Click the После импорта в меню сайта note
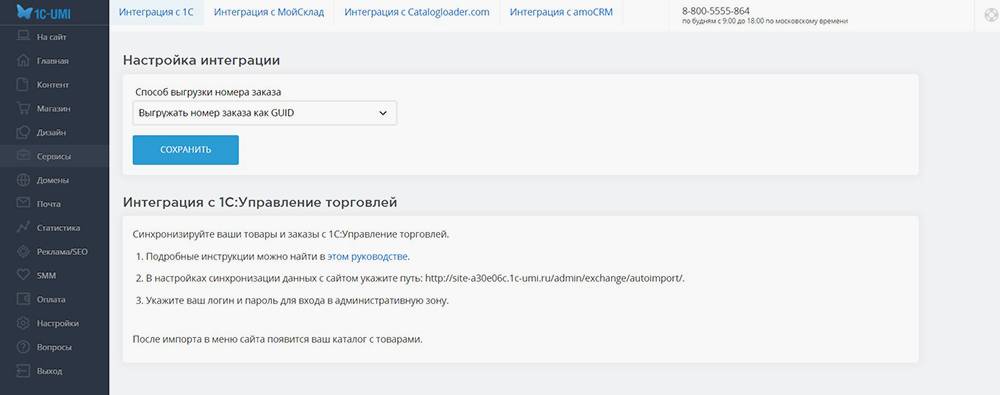The height and width of the screenshot is (395, 1000). coord(277,339)
